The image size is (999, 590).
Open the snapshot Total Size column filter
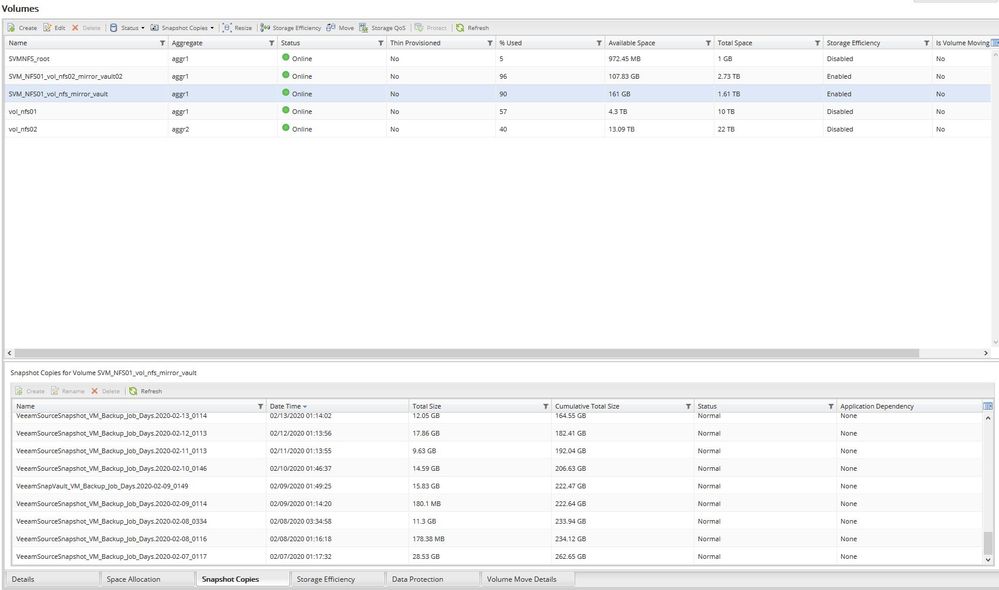coord(545,406)
